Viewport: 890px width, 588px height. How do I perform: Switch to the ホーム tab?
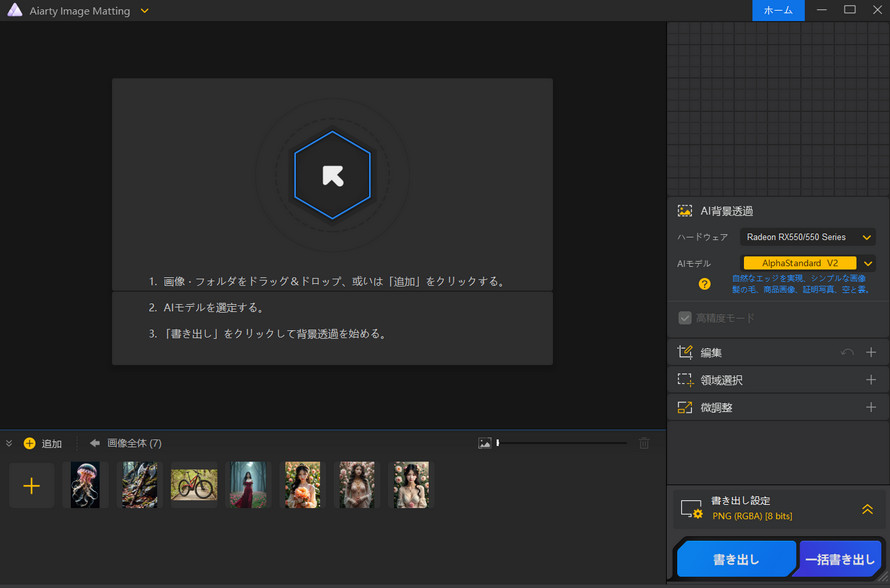coord(778,10)
